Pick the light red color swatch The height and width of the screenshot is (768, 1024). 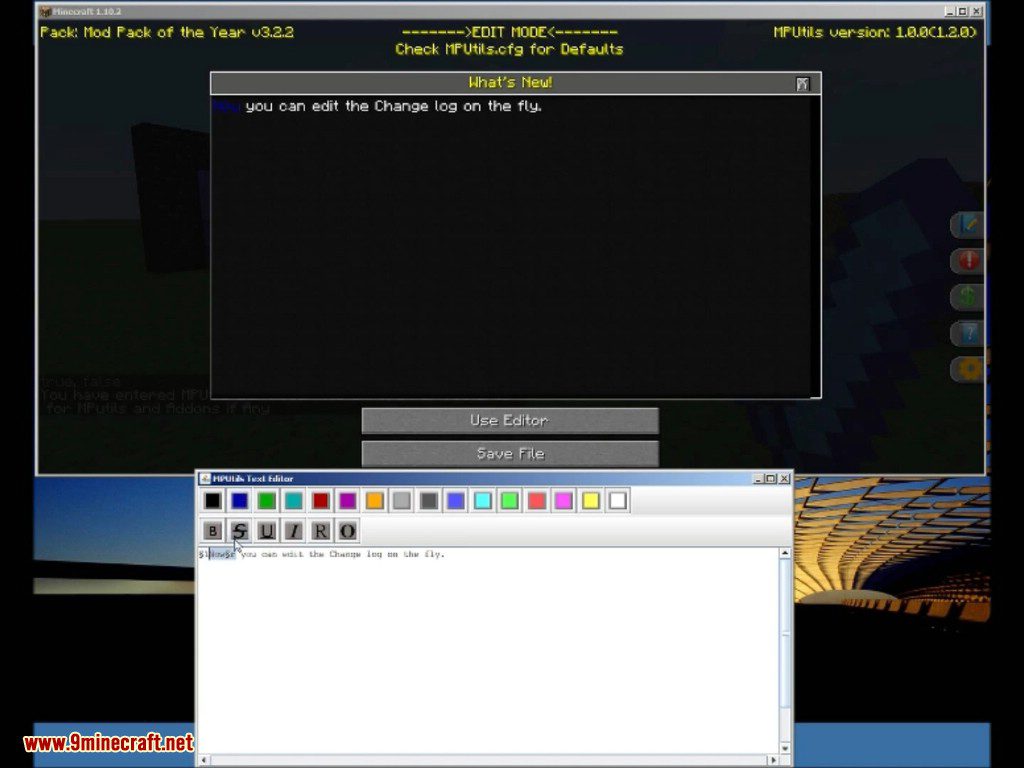click(537, 501)
